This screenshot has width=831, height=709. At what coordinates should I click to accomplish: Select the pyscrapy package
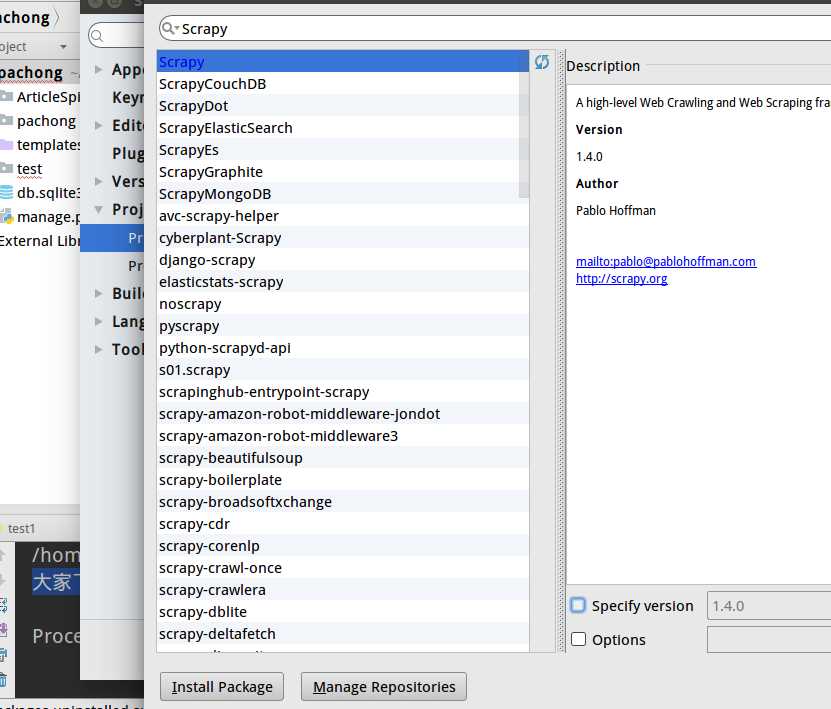point(343,325)
